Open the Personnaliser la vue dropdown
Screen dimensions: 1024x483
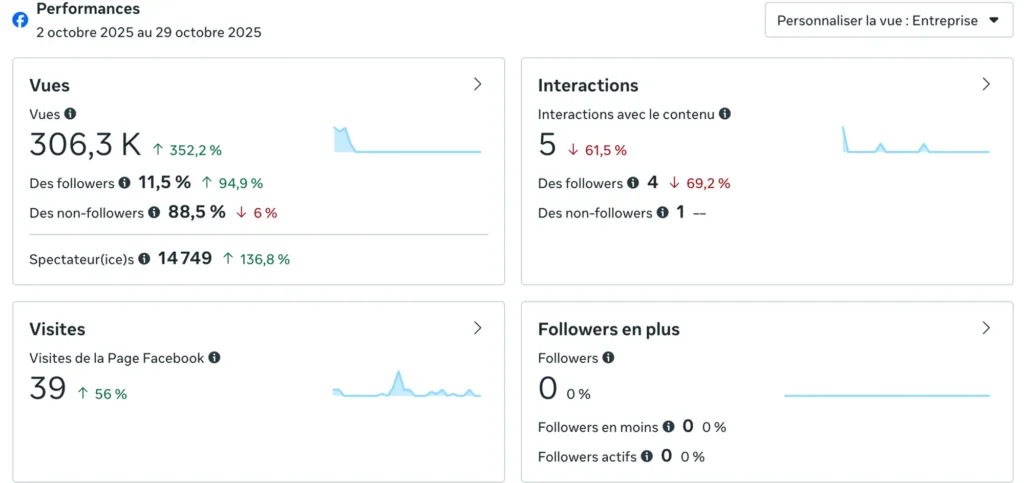888,20
